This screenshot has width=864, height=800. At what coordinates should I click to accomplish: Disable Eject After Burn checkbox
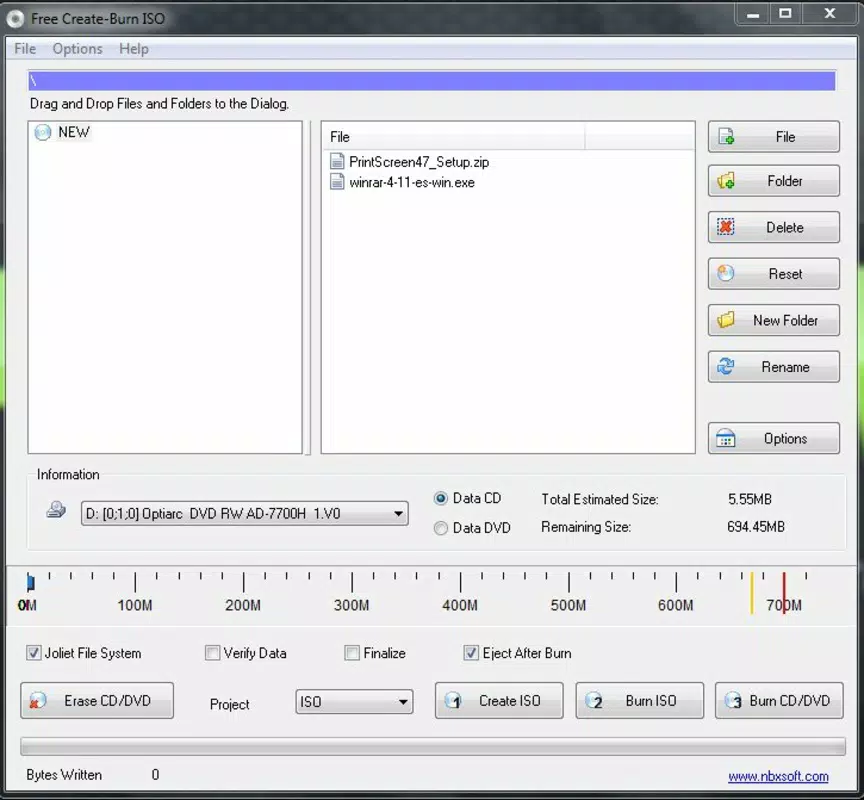click(471, 653)
